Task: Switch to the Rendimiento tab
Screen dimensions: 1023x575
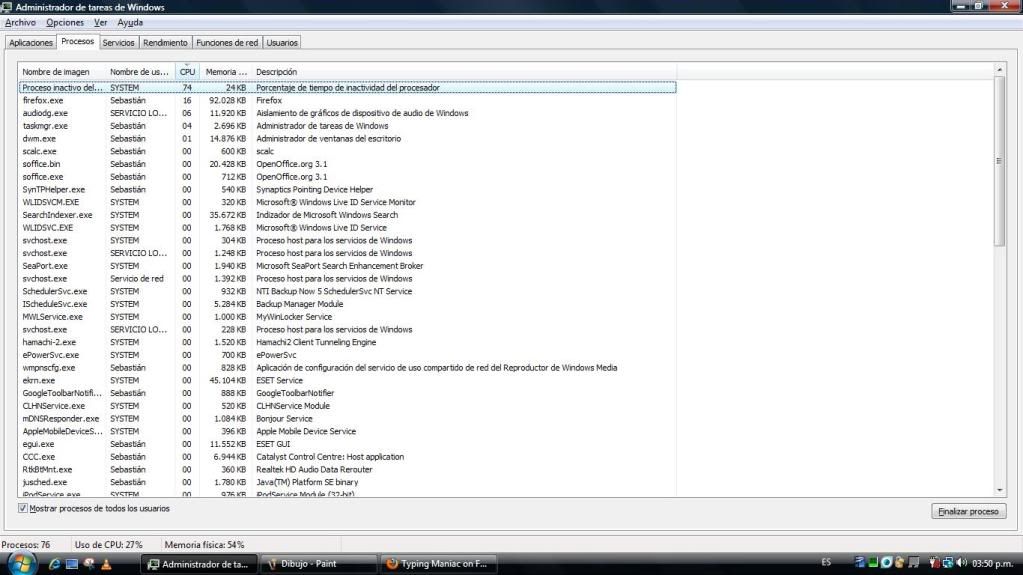Action: [x=165, y=43]
